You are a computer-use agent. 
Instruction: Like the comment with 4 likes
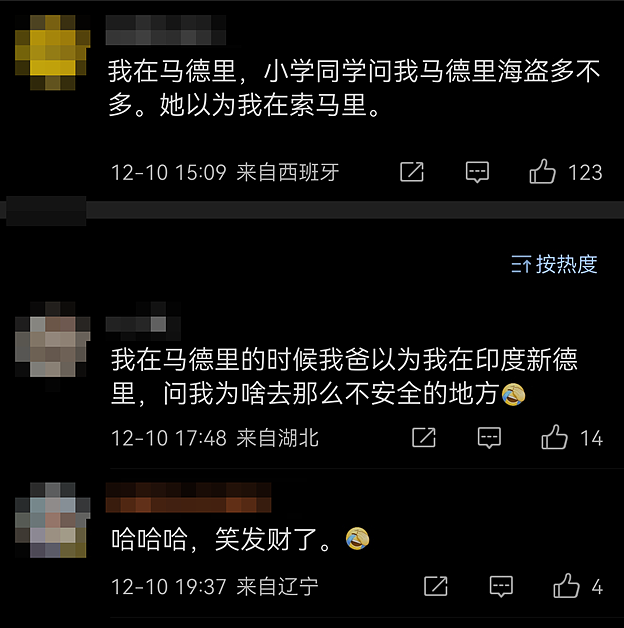(566, 586)
